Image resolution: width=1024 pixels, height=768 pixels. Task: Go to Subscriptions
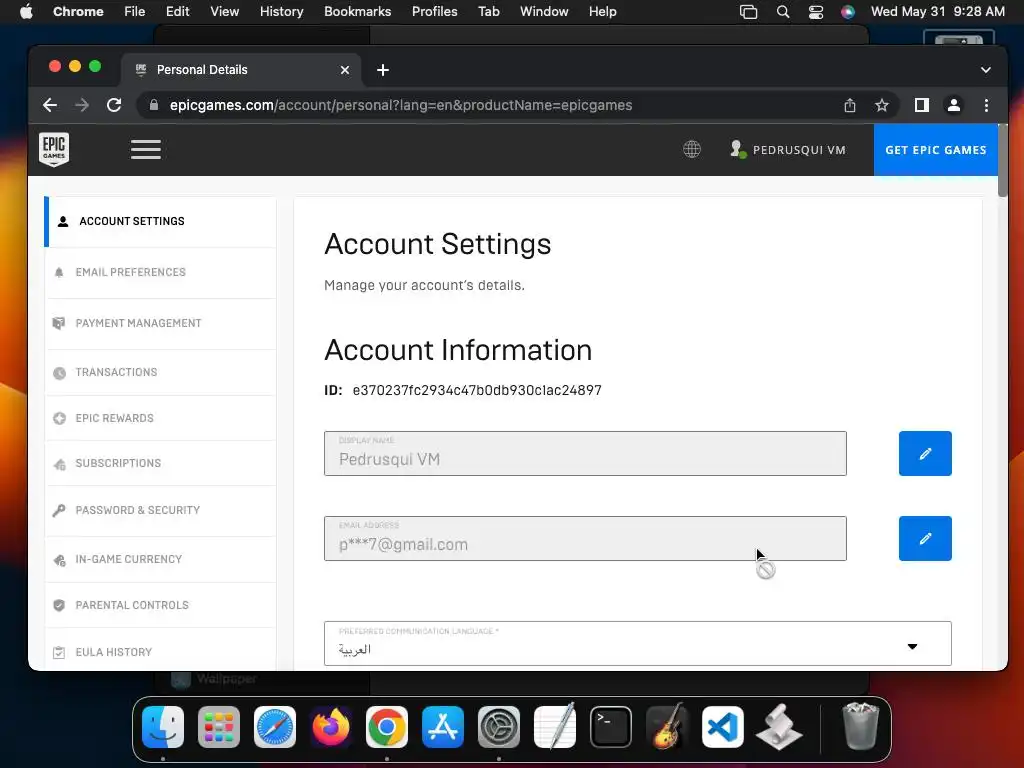pos(161,463)
